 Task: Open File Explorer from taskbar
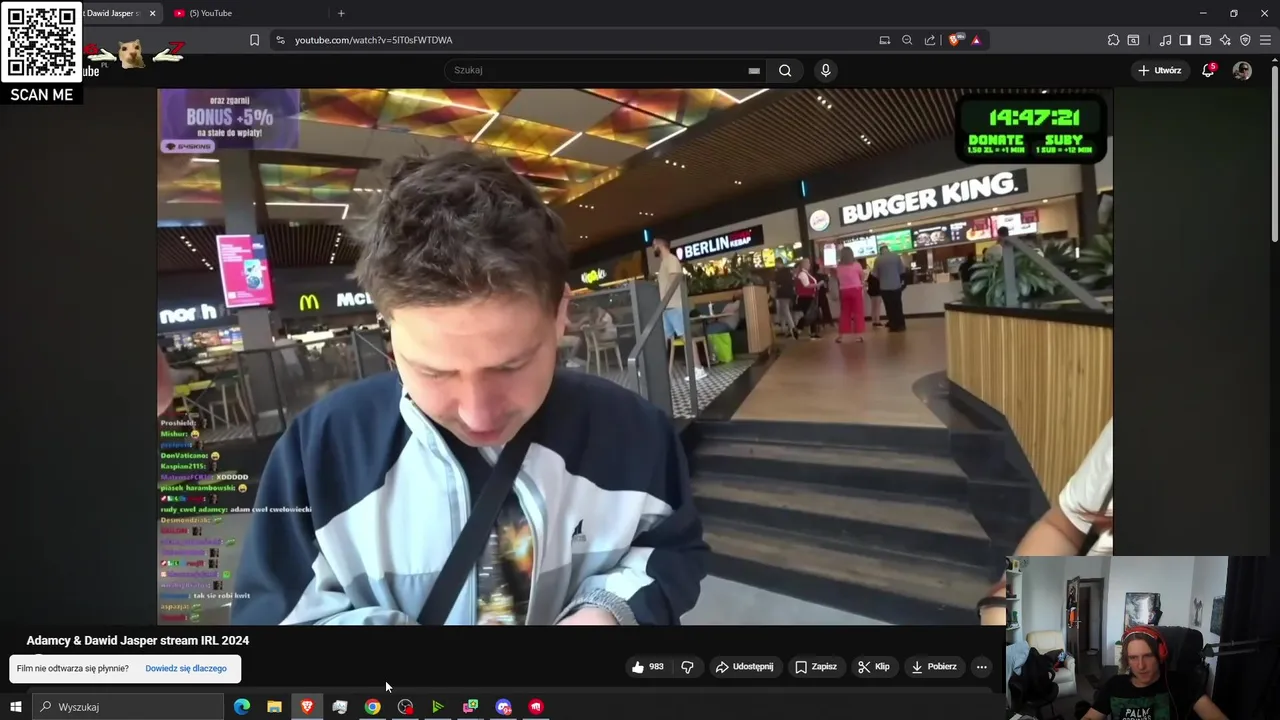click(x=274, y=707)
